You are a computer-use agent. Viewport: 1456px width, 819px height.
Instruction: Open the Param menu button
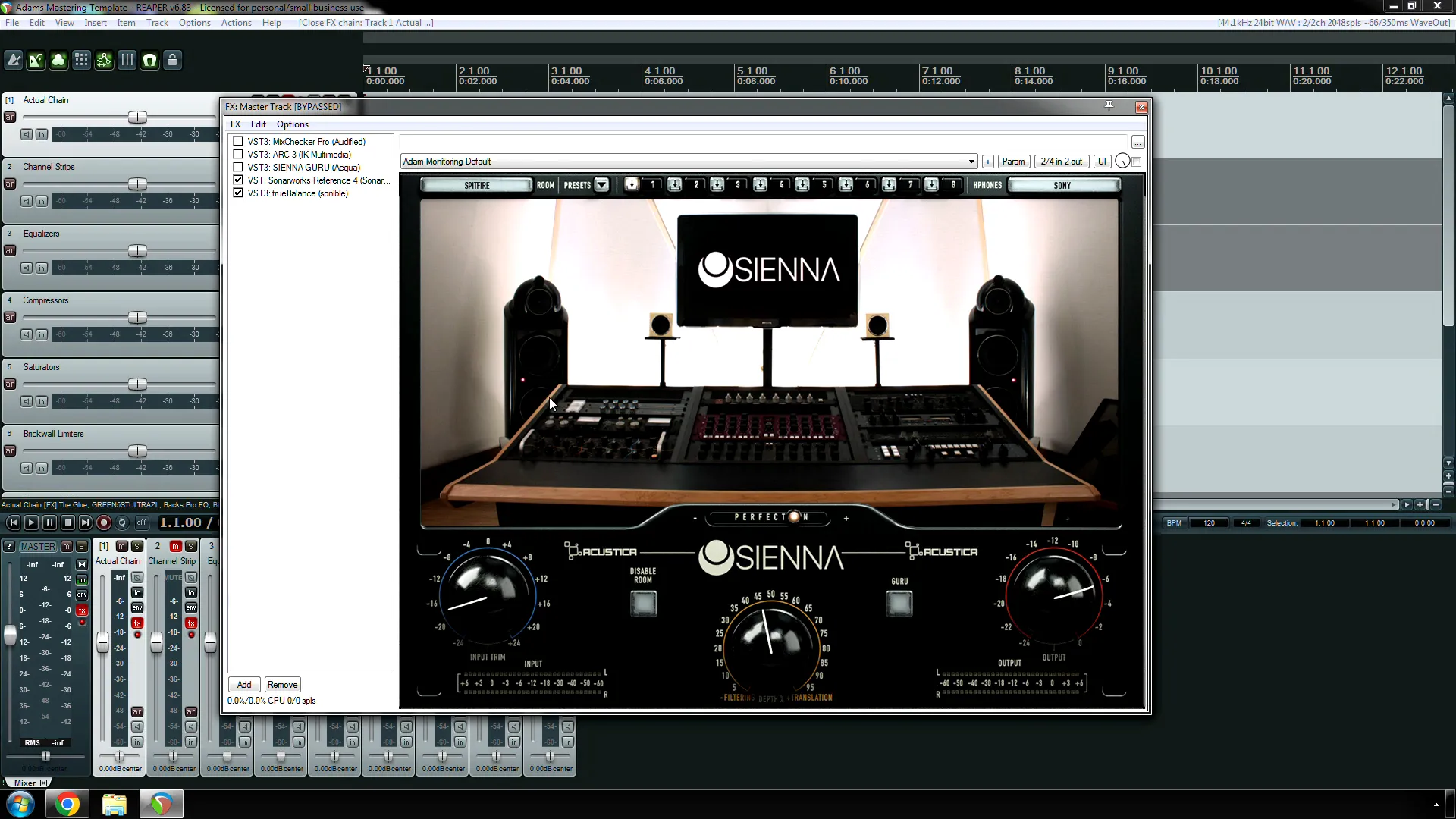[x=1013, y=162]
